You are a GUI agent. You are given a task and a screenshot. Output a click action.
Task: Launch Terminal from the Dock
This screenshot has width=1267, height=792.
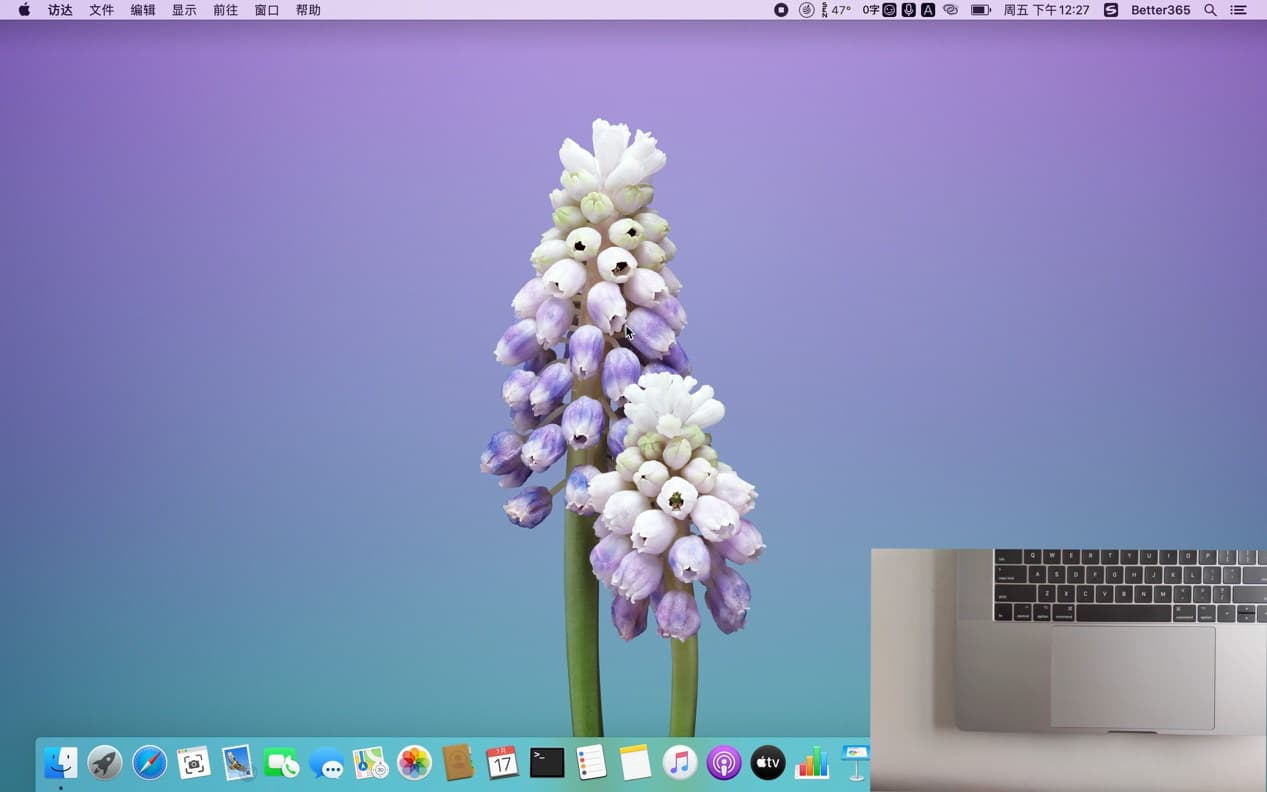coord(547,763)
